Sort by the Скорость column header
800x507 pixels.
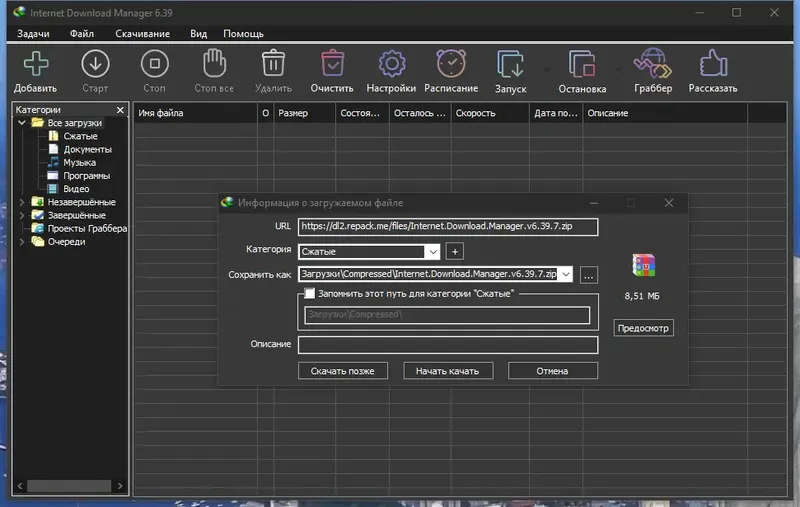(x=490, y=113)
